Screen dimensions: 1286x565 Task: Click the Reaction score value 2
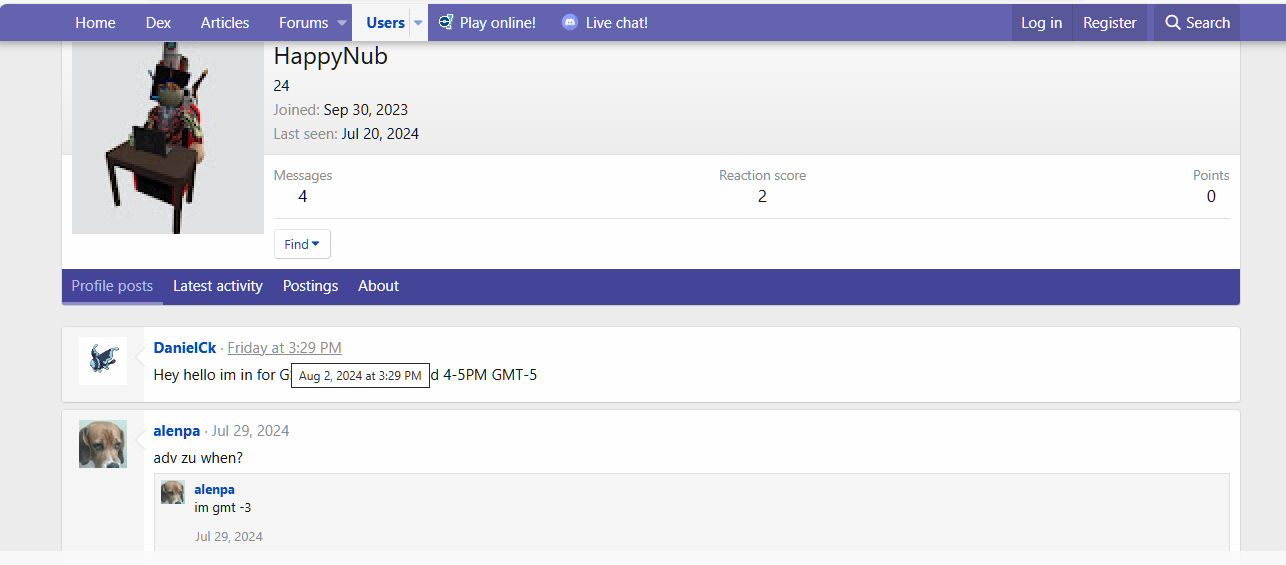pyautogui.click(x=762, y=196)
